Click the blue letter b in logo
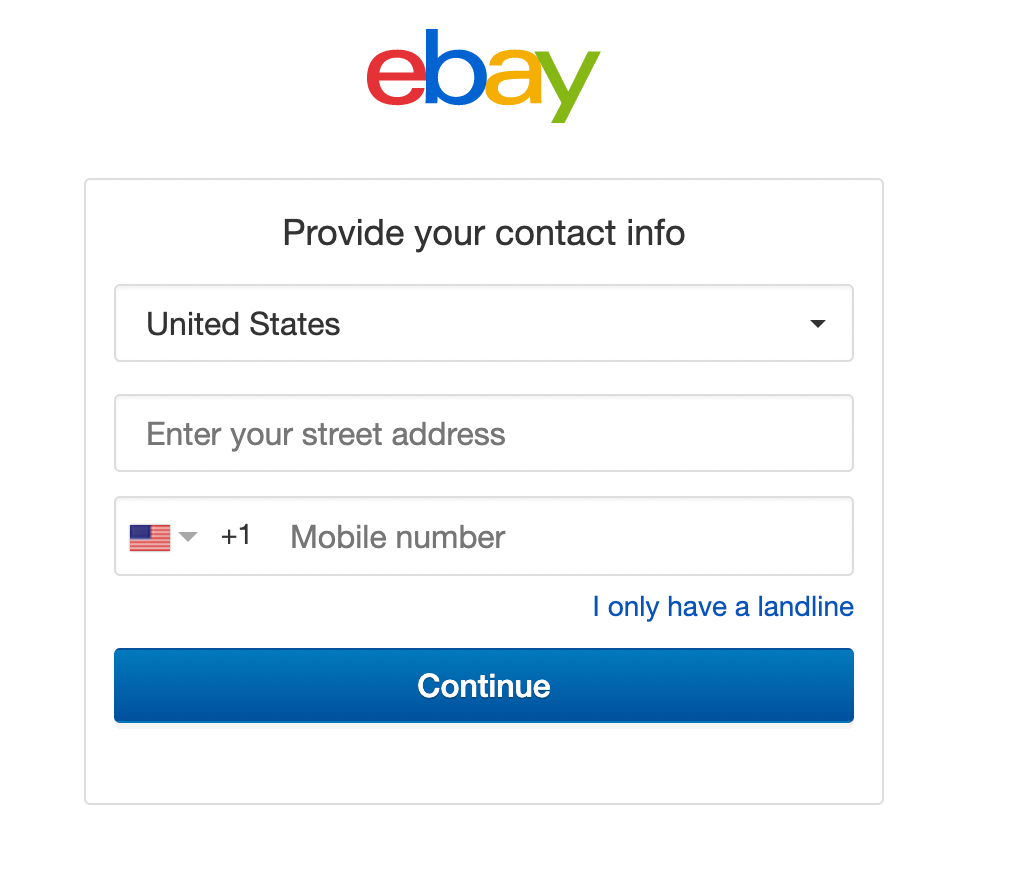 tap(455, 67)
